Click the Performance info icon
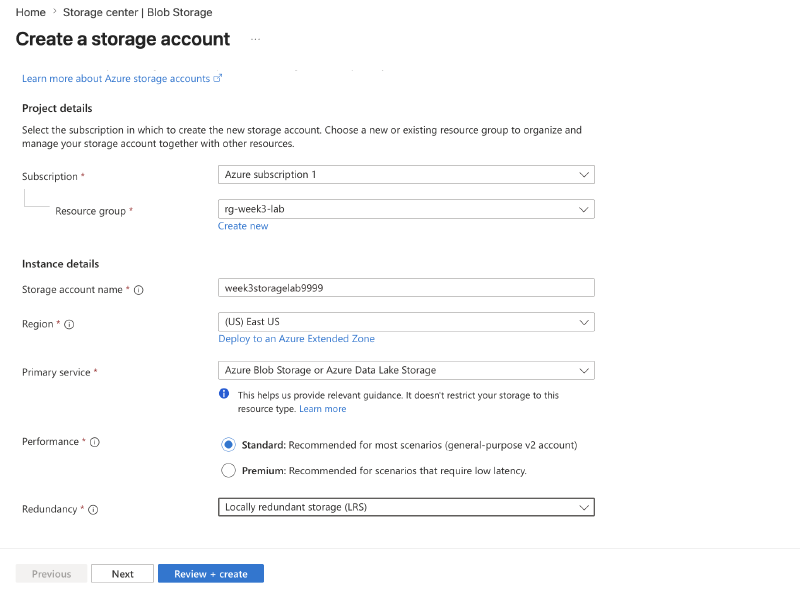 pos(94,442)
